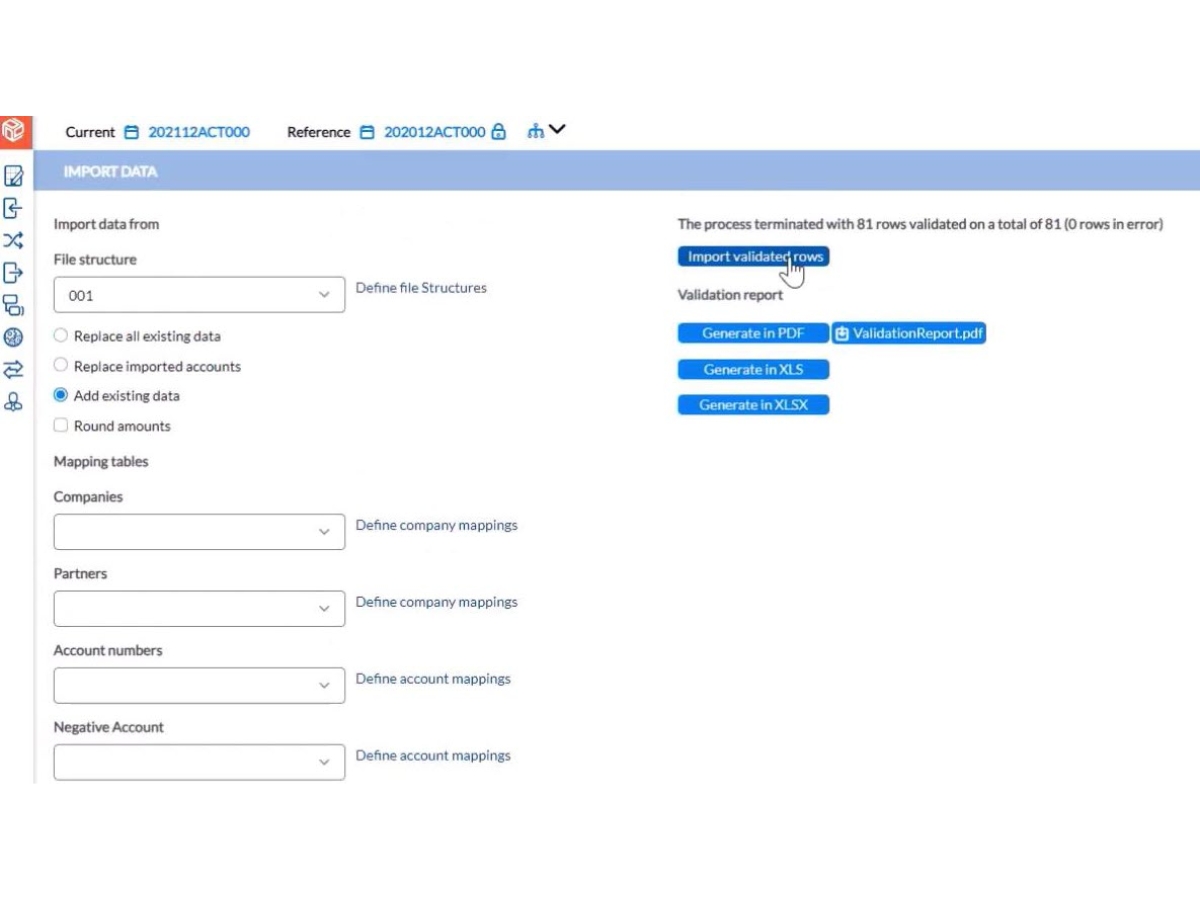Expand the chevron next to hierarchy icon
The height and width of the screenshot is (900, 1200).
[557, 130]
